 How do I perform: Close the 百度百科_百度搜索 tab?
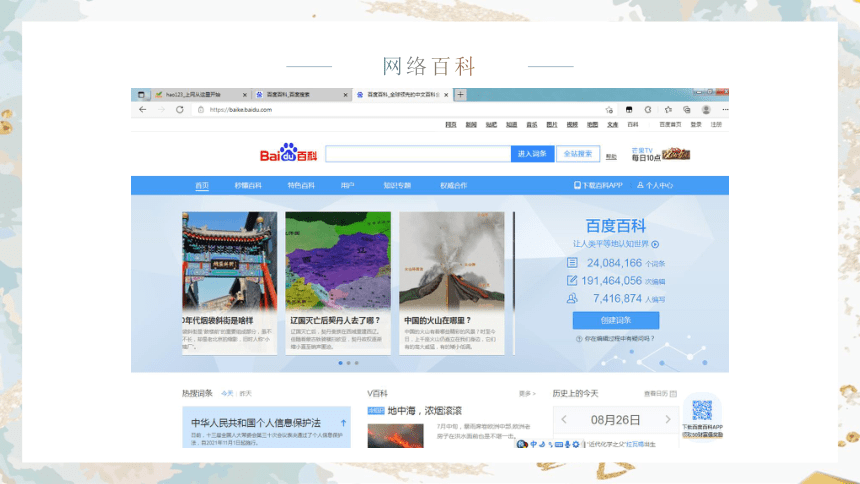[346, 95]
